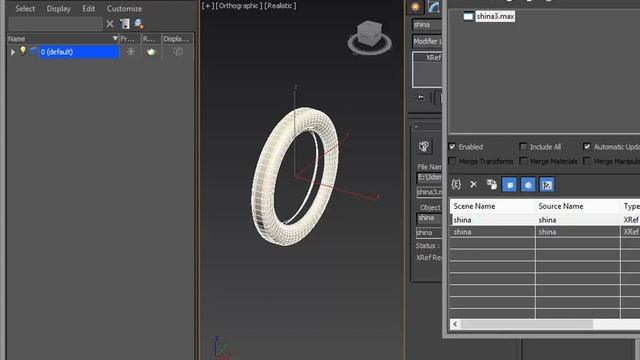Image resolution: width=640 pixels, height=360 pixels.
Task: Toggle the freeze snowflake for 0 (default)
Action: pos(131,52)
